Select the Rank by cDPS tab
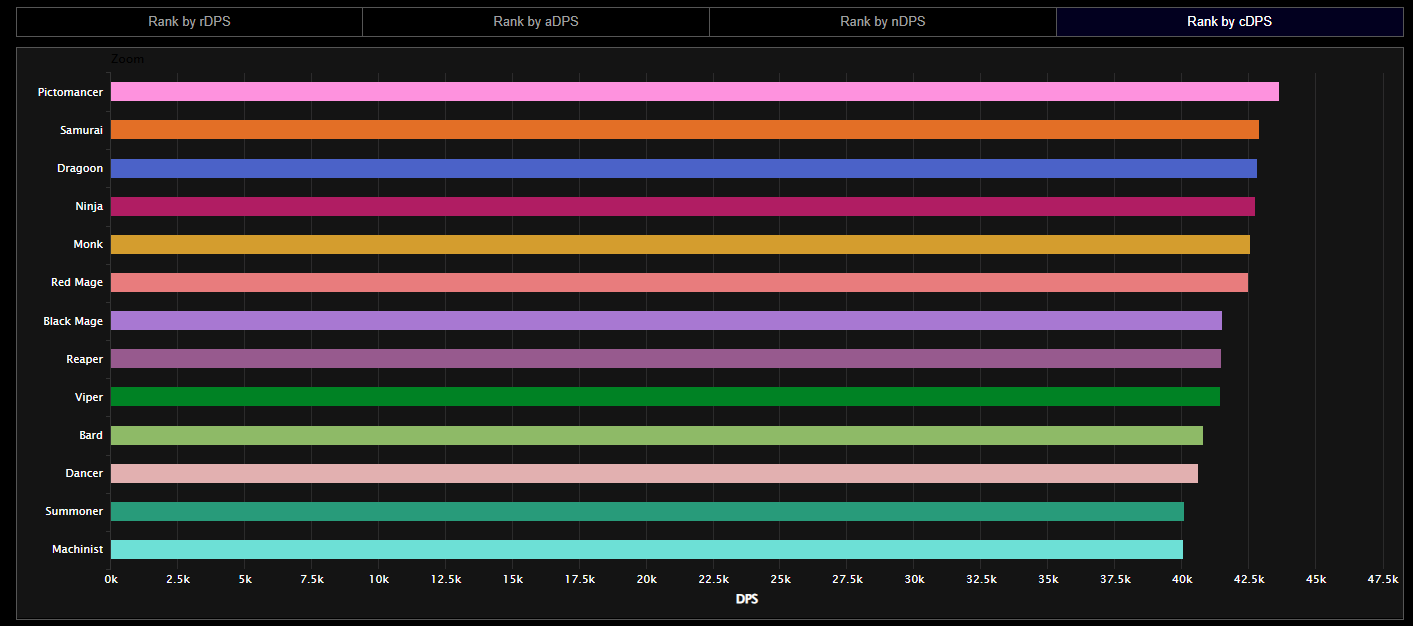Viewport: 1413px width, 626px height. [1230, 21]
